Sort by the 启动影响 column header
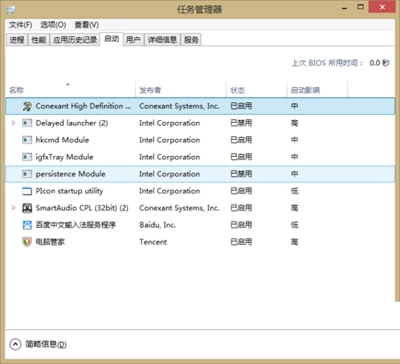The width and height of the screenshot is (400, 364). 317,90
